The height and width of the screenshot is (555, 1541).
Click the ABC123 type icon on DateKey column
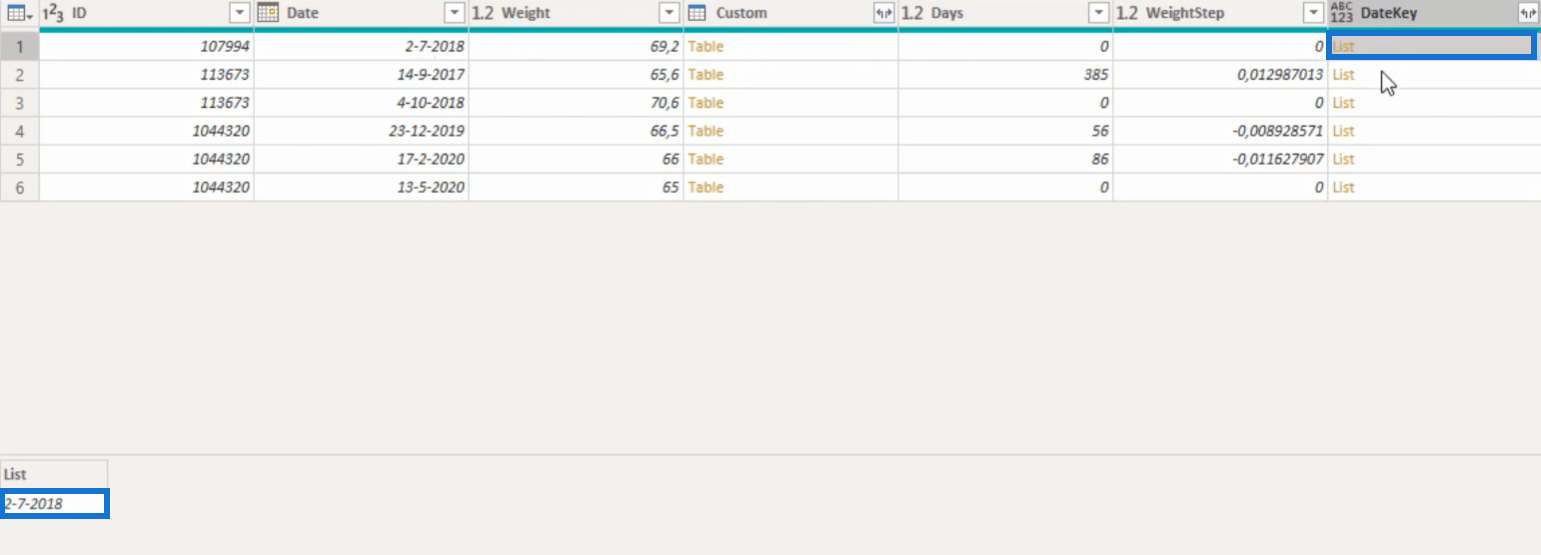[1341, 13]
